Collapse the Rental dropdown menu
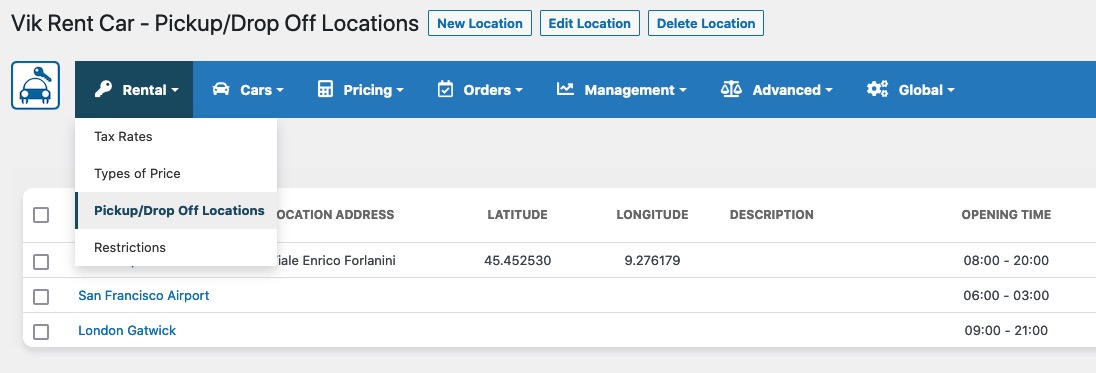The image size is (1096, 373). click(134, 89)
